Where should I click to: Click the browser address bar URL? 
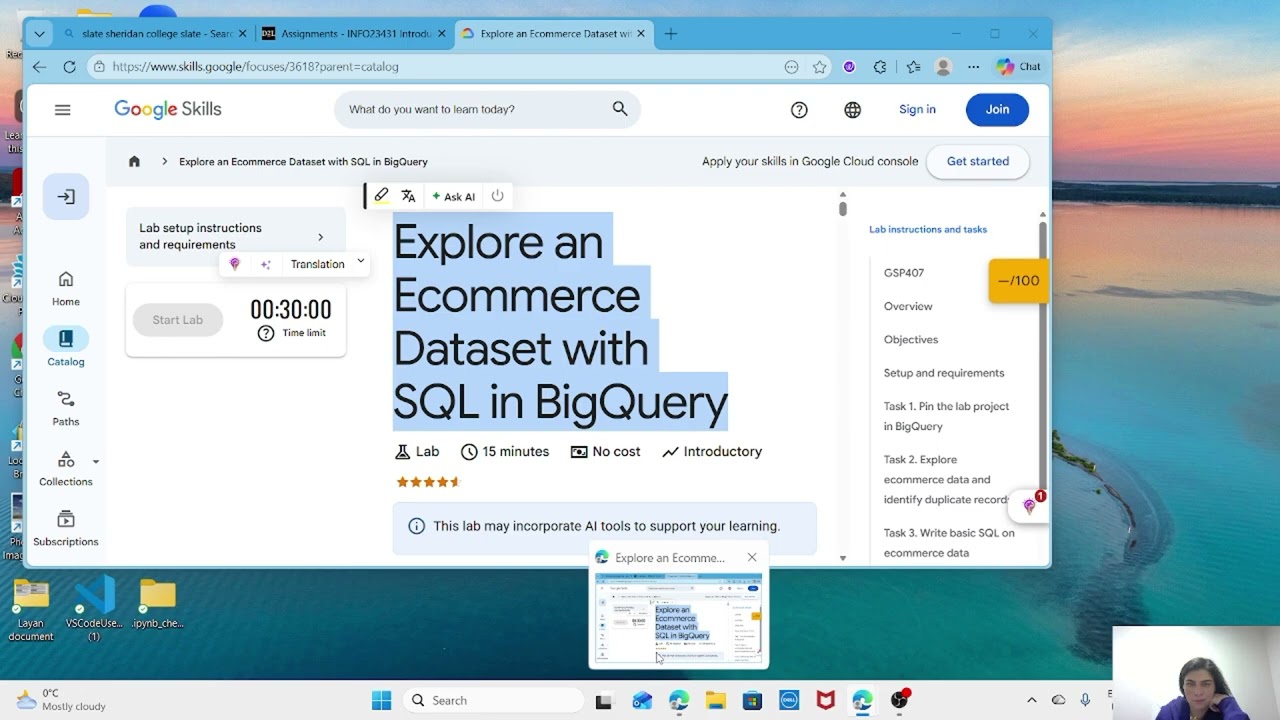255,67
